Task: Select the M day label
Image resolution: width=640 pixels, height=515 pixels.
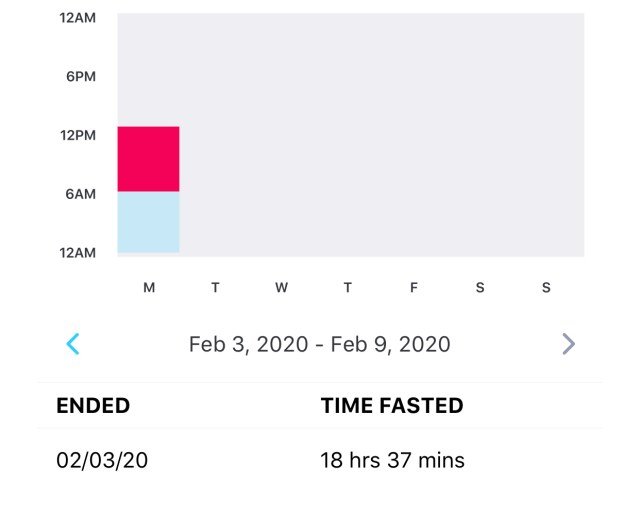Action: pos(149,287)
